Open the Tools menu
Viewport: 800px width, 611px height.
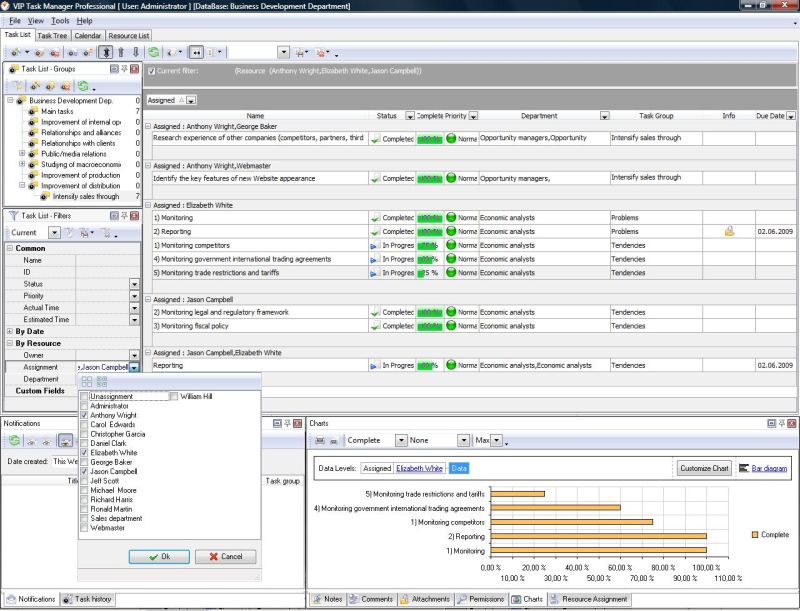click(x=60, y=20)
